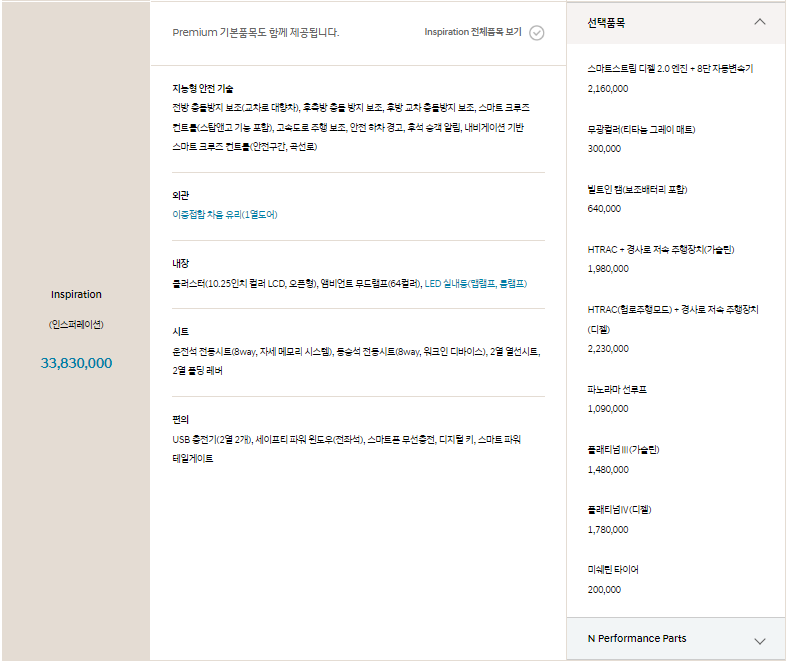Click the 지능형 안전 기술 heading
789x662 pixels.
[203, 89]
